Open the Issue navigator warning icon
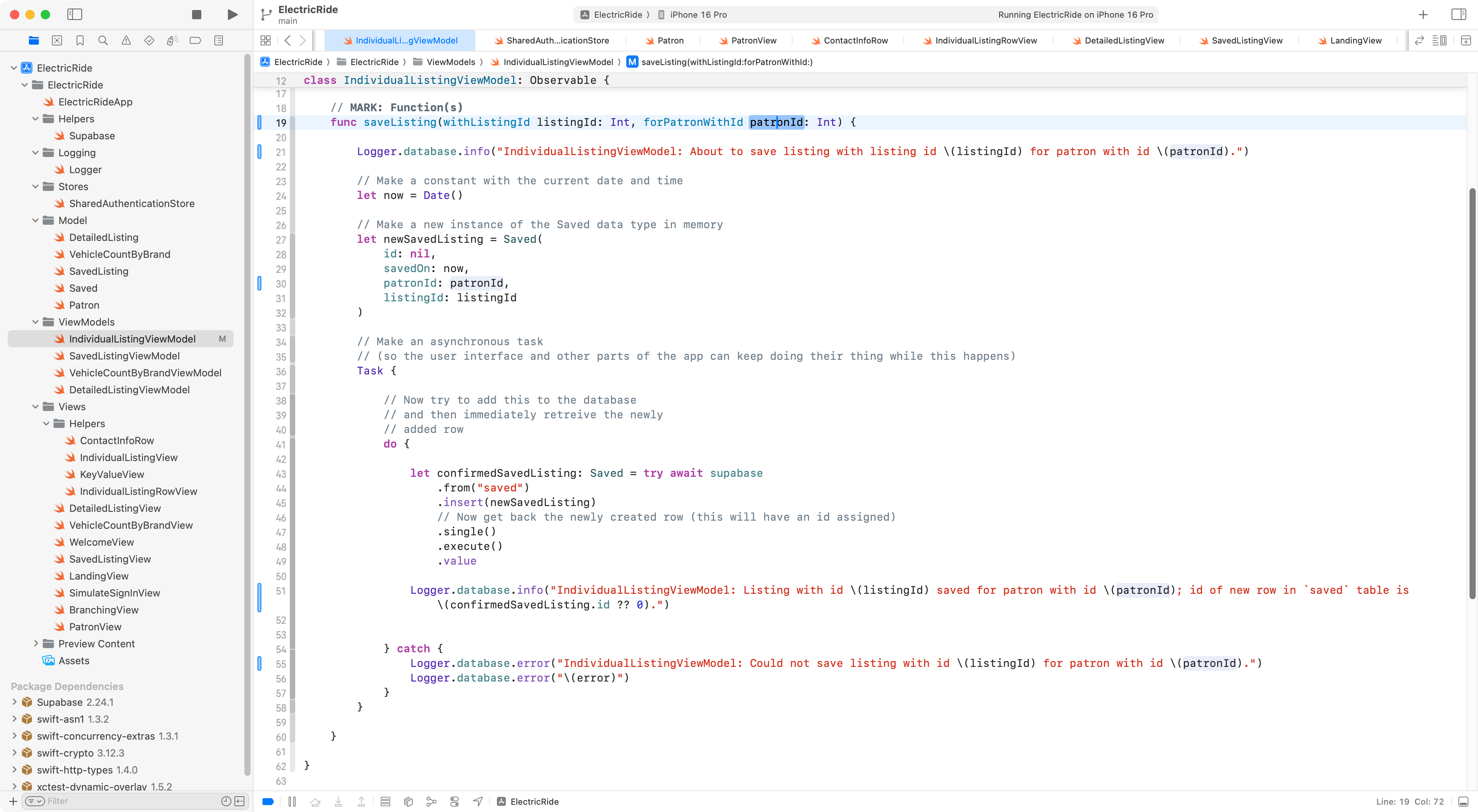 [126, 40]
